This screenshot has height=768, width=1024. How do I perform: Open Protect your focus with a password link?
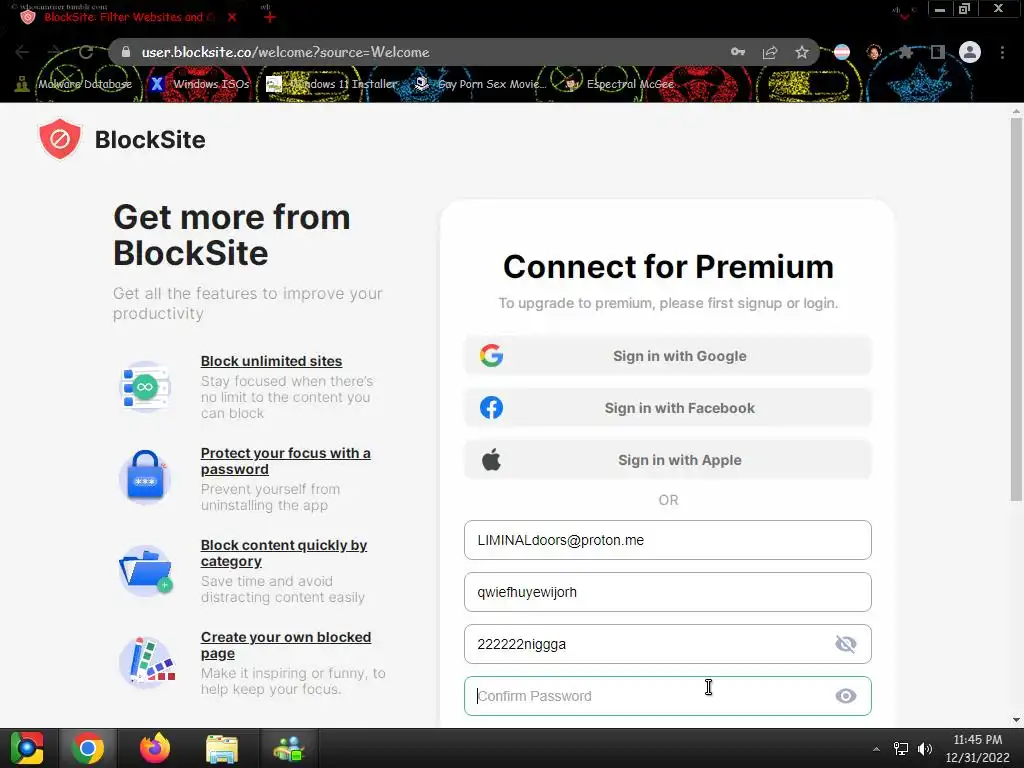click(x=285, y=461)
